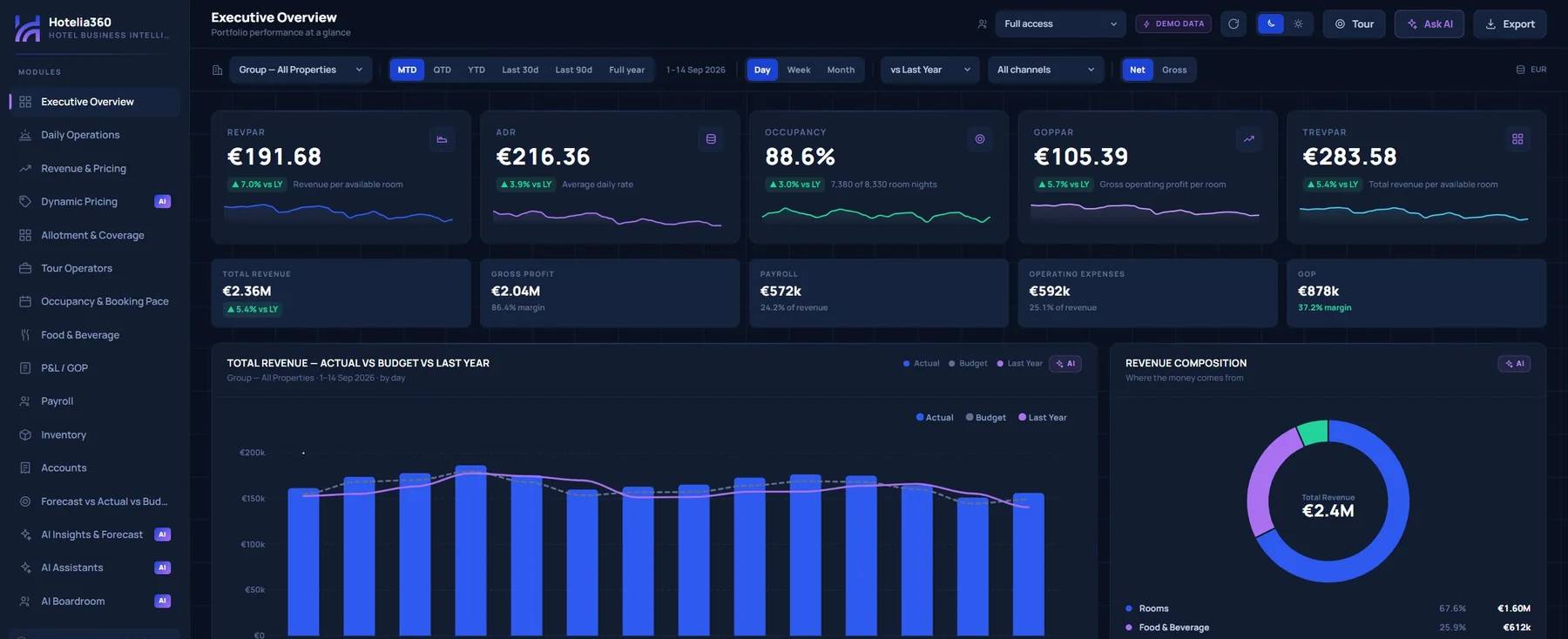Set granularity to Day
The image size is (1568, 639).
762,70
